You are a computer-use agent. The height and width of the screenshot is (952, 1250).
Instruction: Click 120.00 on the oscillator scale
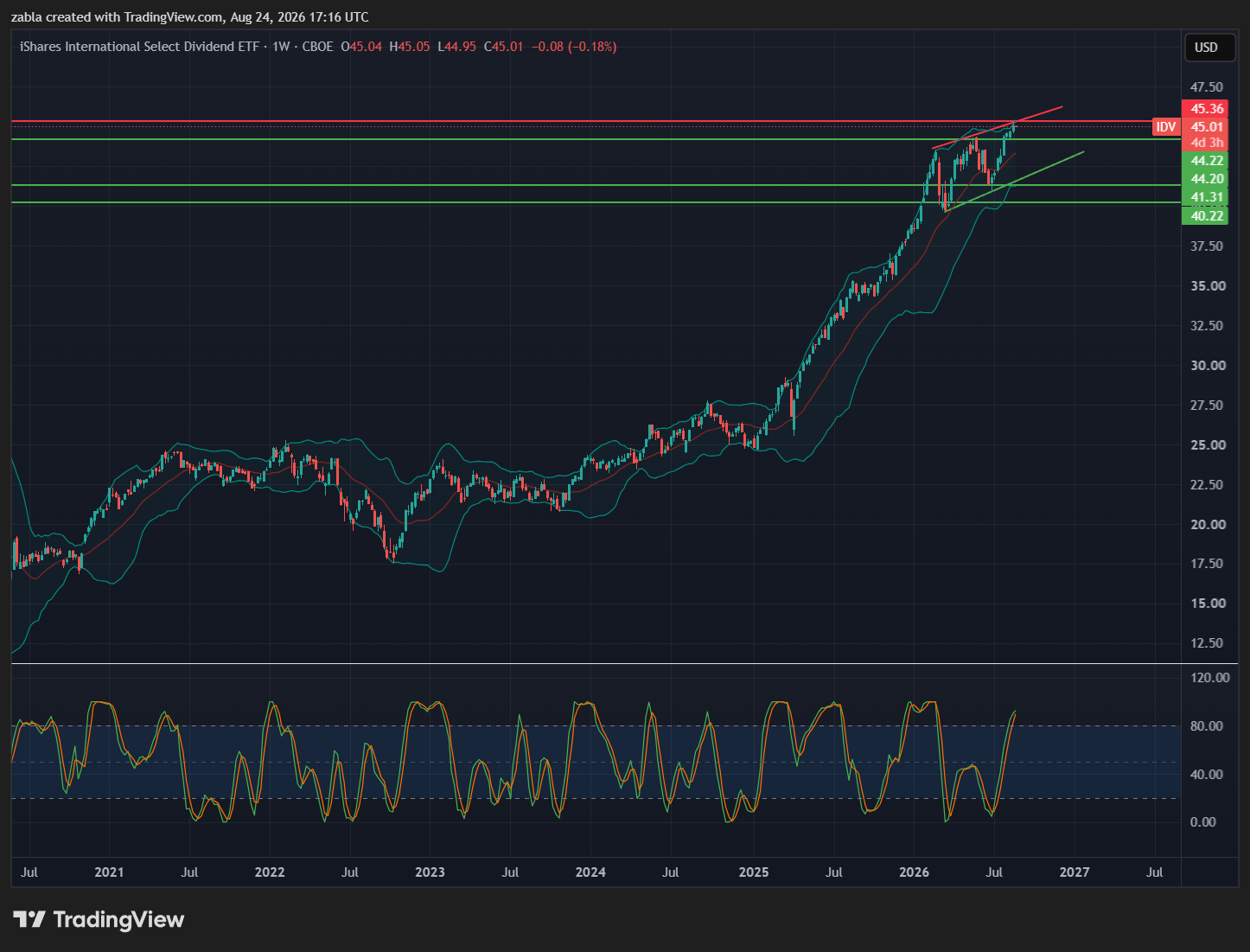(1209, 678)
